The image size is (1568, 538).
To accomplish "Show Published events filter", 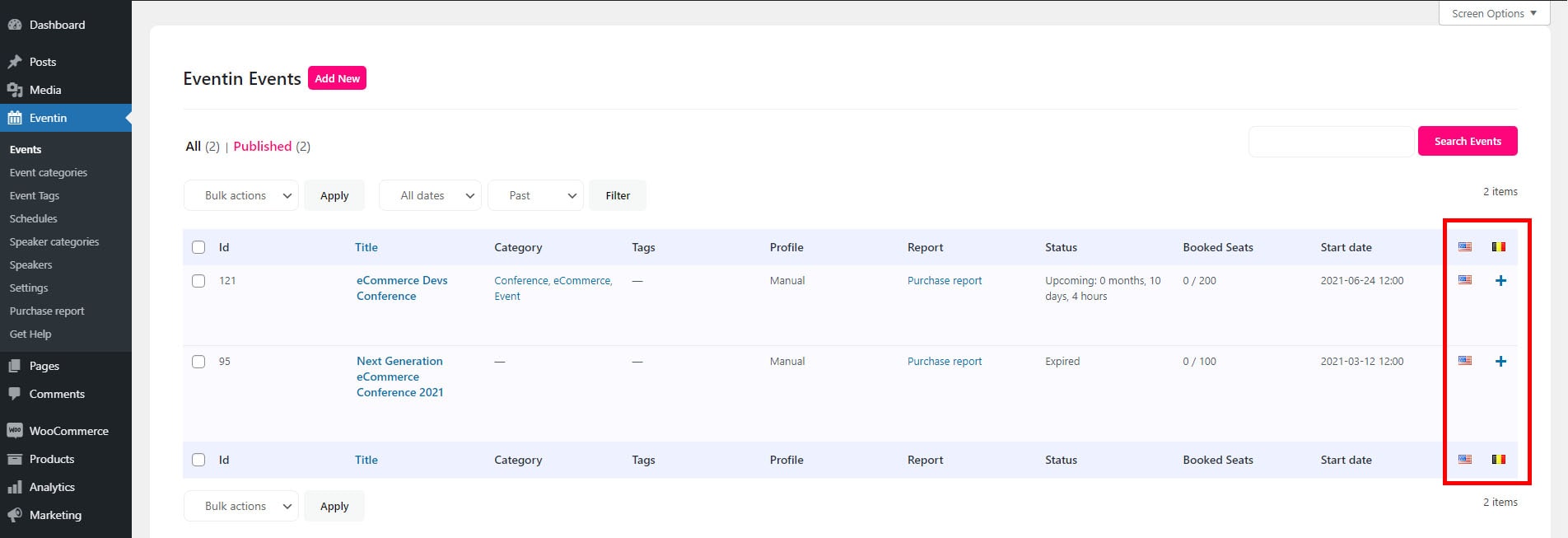I will (x=263, y=146).
